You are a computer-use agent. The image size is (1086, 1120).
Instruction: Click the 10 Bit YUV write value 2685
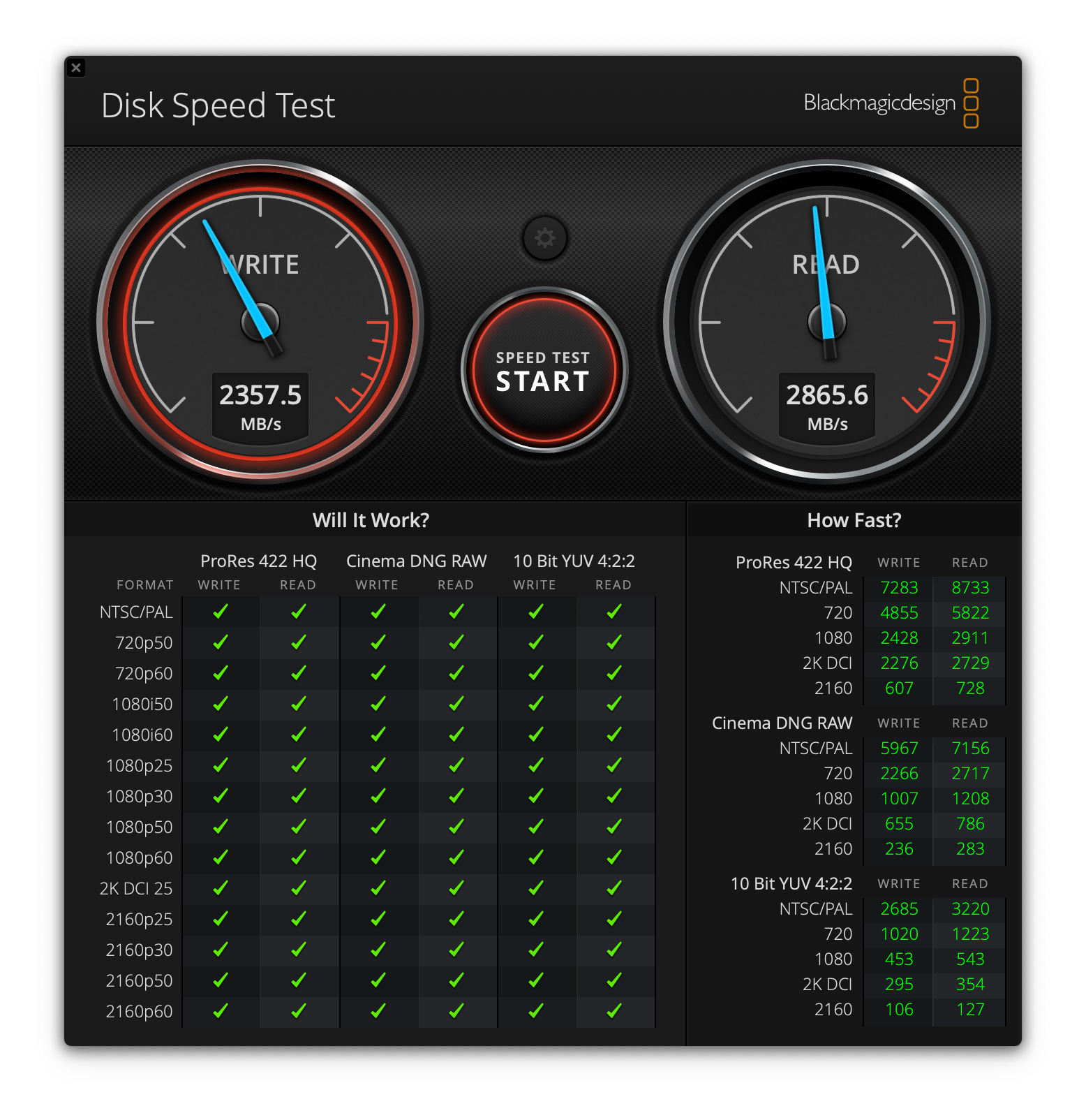(899, 909)
